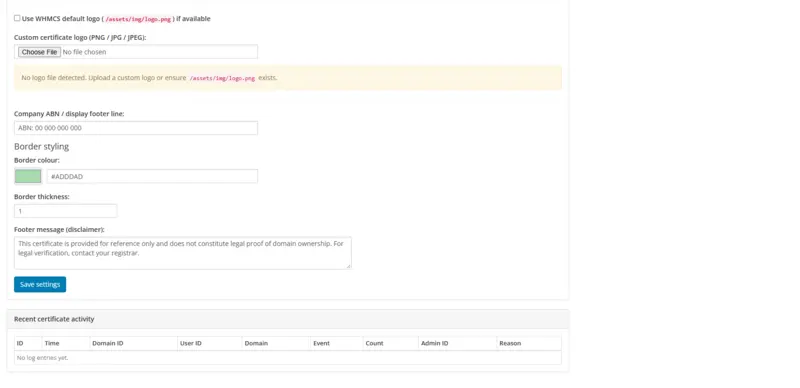Click the /assets/img/logo.png code in the checkbox label
800x388 pixels.
click(138, 19)
